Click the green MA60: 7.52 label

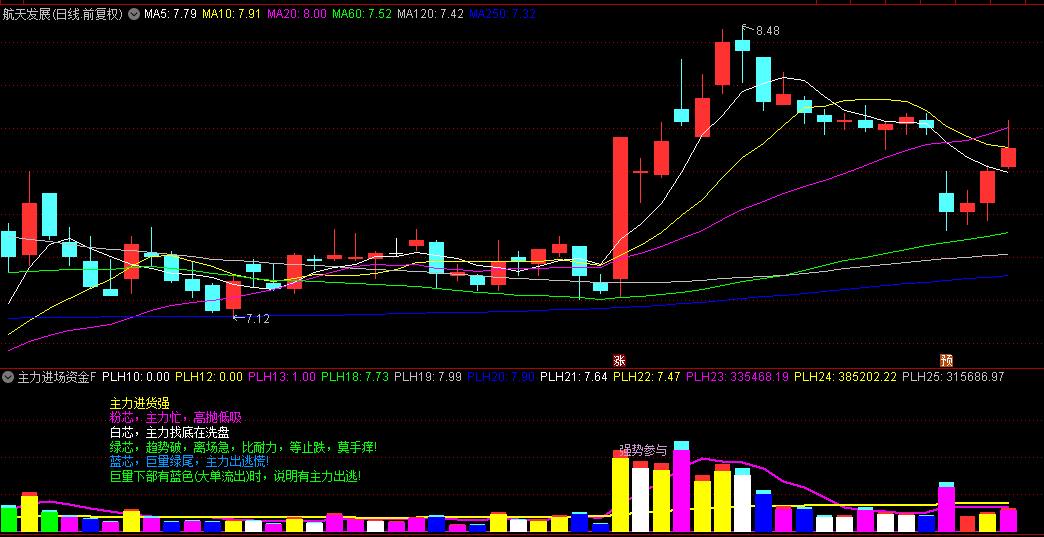(x=361, y=13)
